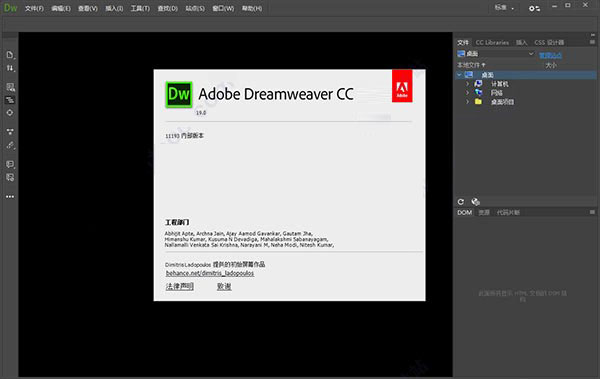Switch to the 代码片断 tab
Viewport: 600px width, 379px height.
click(508, 212)
